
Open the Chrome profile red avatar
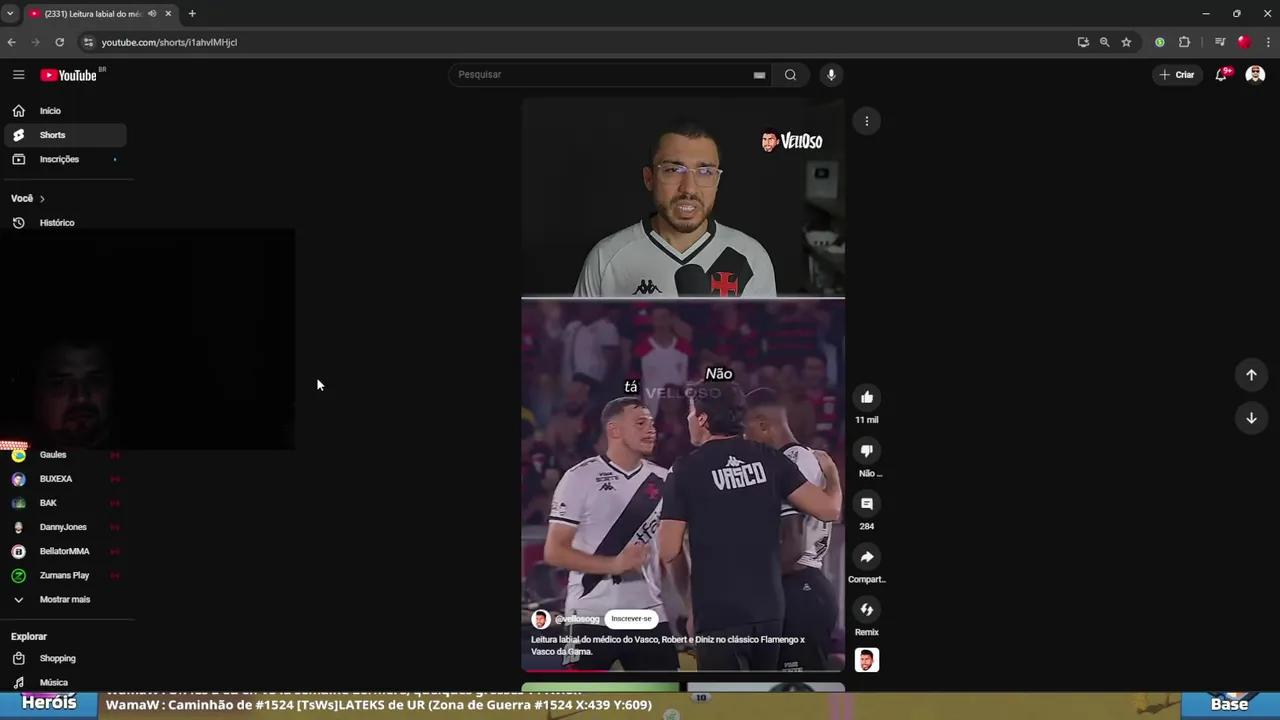(x=1244, y=42)
